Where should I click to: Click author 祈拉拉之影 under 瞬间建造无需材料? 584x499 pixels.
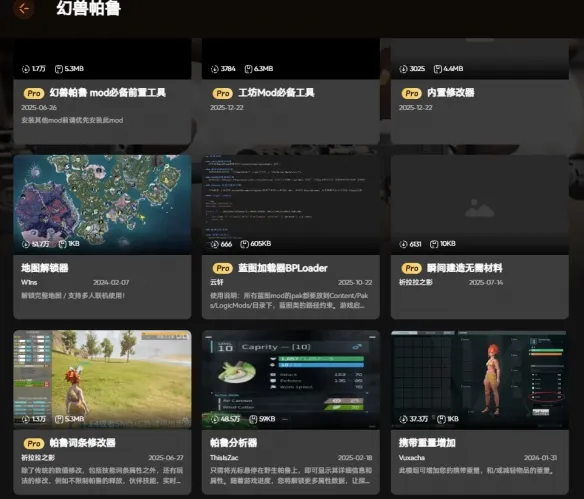pos(416,283)
